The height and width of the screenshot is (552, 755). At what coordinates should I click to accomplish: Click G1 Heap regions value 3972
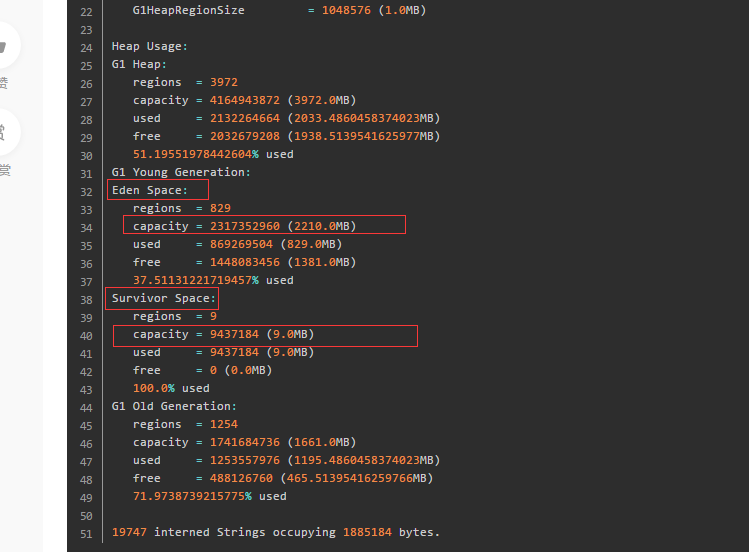[x=224, y=82]
